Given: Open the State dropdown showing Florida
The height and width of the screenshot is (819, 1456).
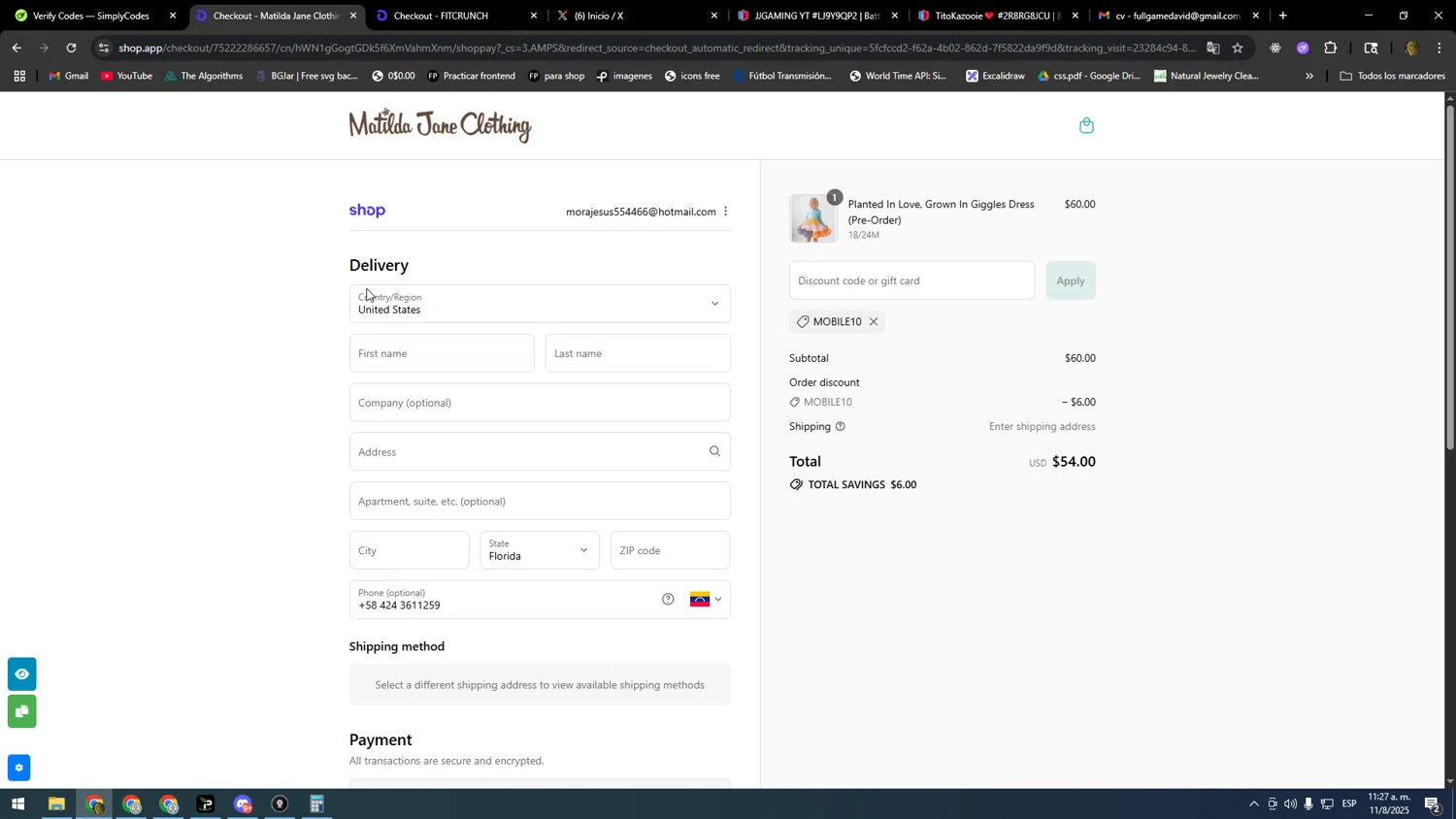Looking at the screenshot, I should [540, 550].
